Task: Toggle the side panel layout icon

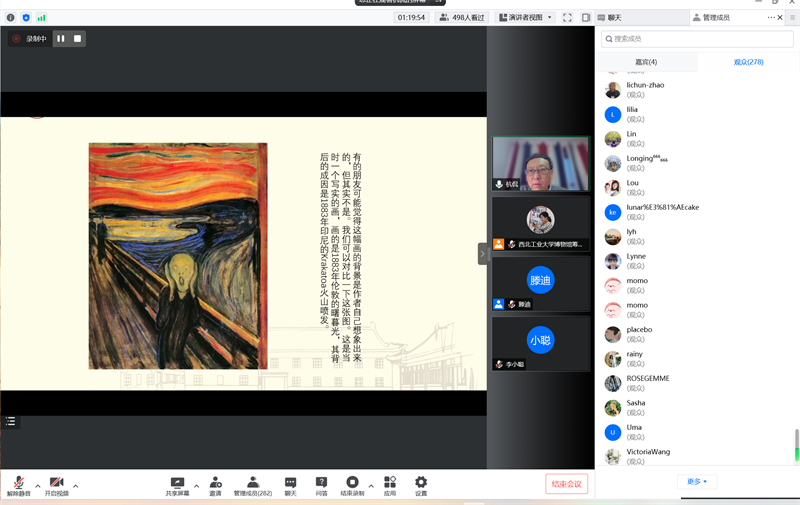Action: (586, 17)
